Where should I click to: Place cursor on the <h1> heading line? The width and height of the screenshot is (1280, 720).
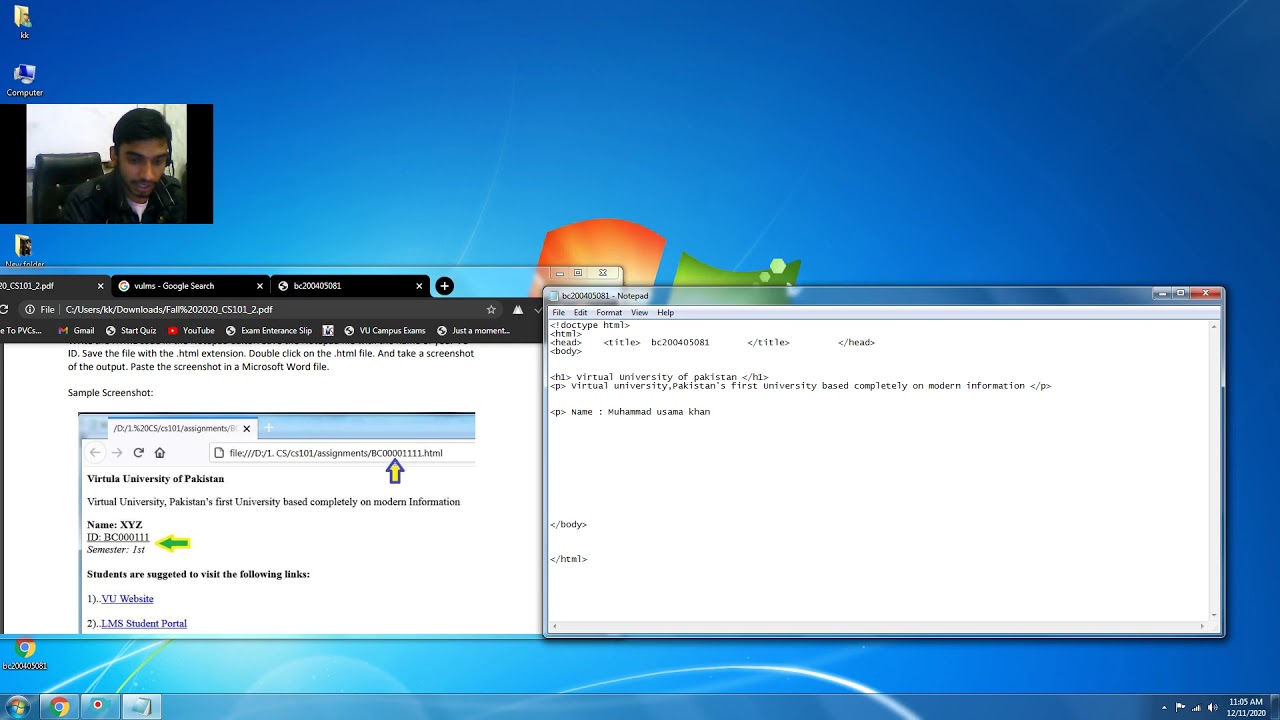[659, 377]
